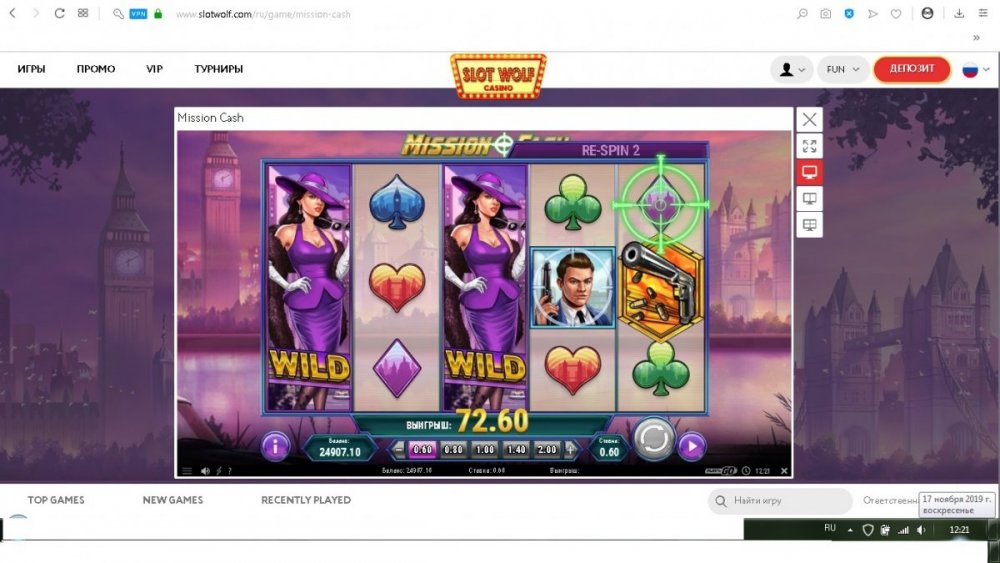Select the 2.00 bet value
The width and height of the screenshot is (1000, 563).
point(547,450)
